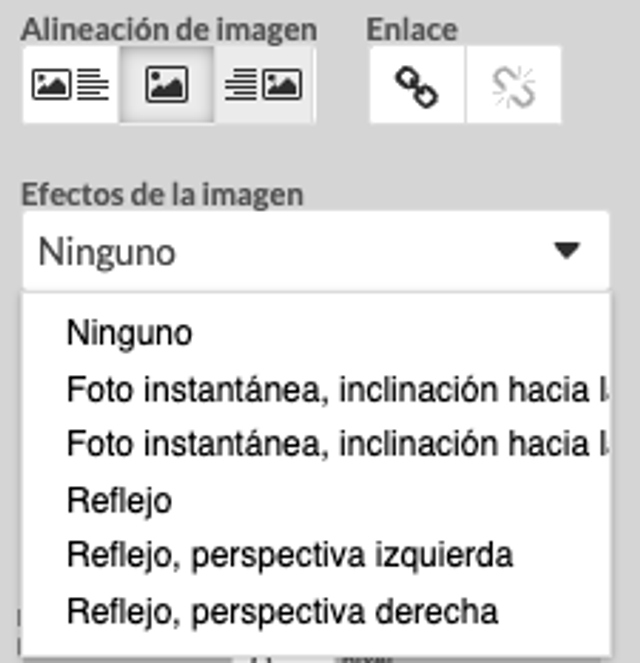Collapse the list using the black triangle arrow
The height and width of the screenshot is (663, 640).
point(567,250)
